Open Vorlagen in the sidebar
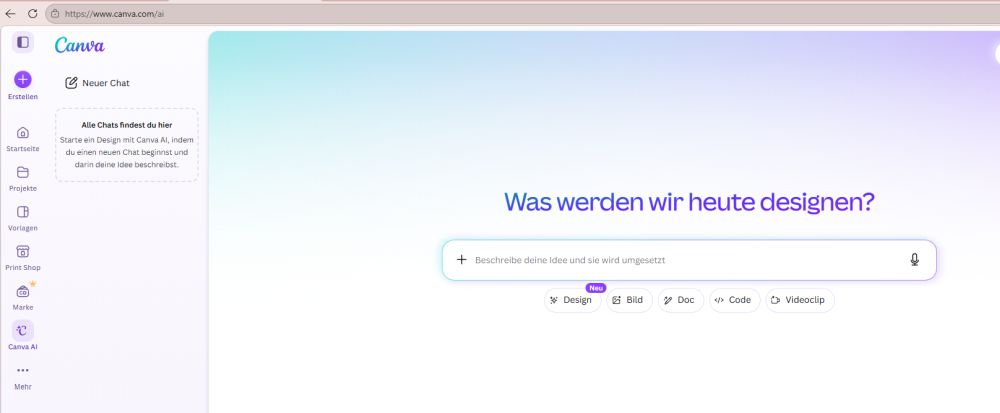 (23, 218)
